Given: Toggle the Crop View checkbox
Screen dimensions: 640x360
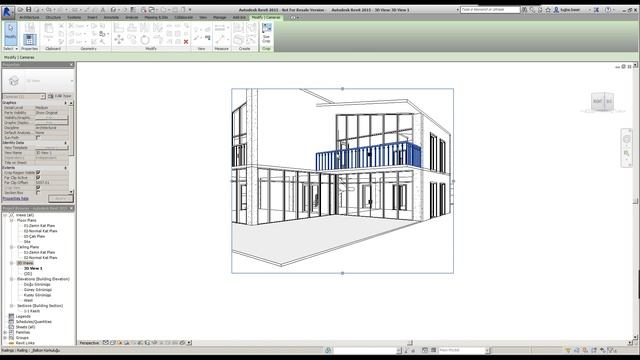Looking at the screenshot, I should pyautogui.click(x=38, y=187).
